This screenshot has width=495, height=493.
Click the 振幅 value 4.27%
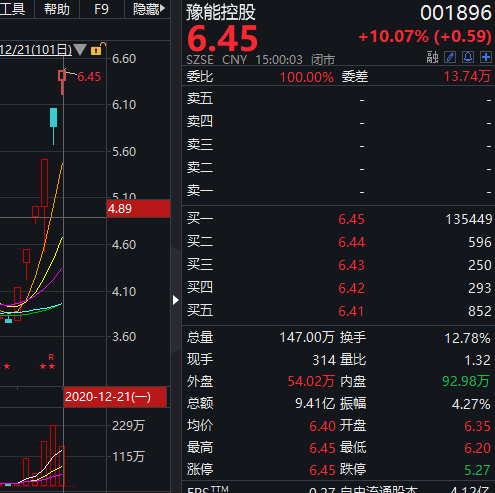(x=471, y=404)
